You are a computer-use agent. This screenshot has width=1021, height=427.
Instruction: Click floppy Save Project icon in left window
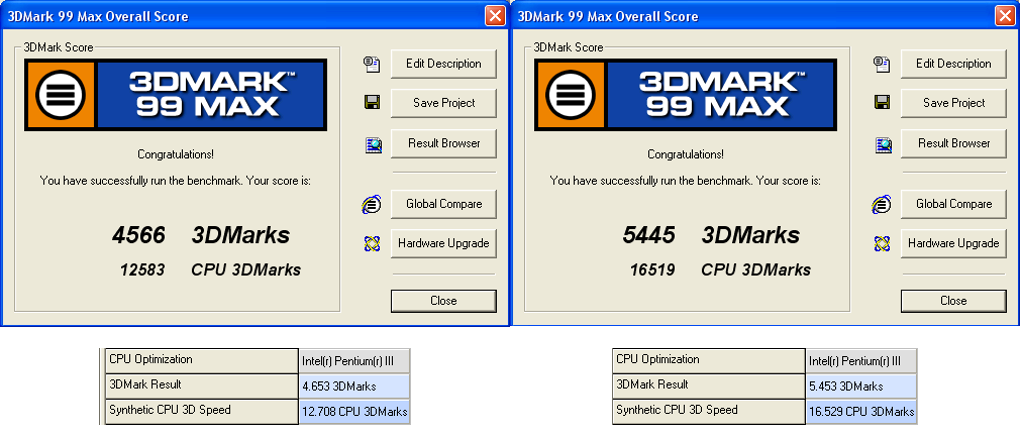click(372, 102)
